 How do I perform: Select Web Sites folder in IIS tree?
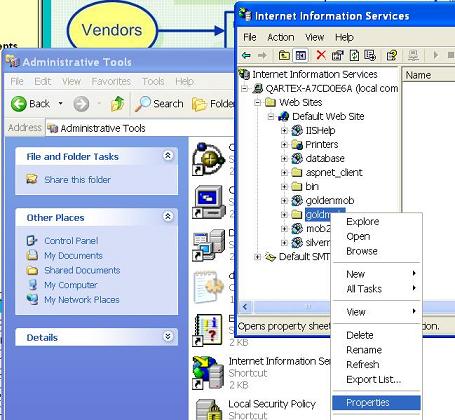point(293,102)
